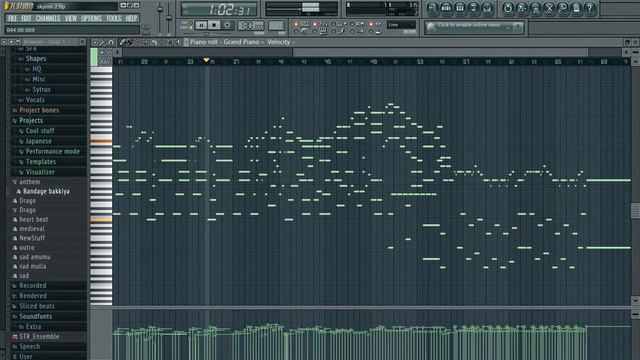Open the Piano Roll round icon
The image size is (640, 360).
[x=460, y=8]
